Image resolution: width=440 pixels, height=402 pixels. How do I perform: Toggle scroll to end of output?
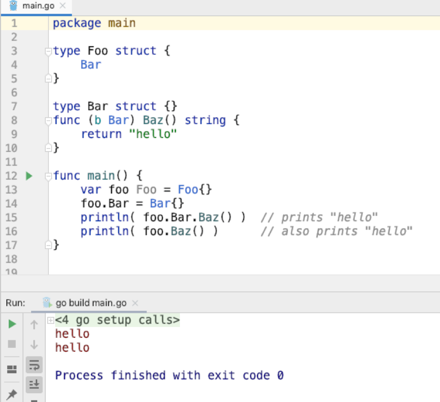coord(34,384)
